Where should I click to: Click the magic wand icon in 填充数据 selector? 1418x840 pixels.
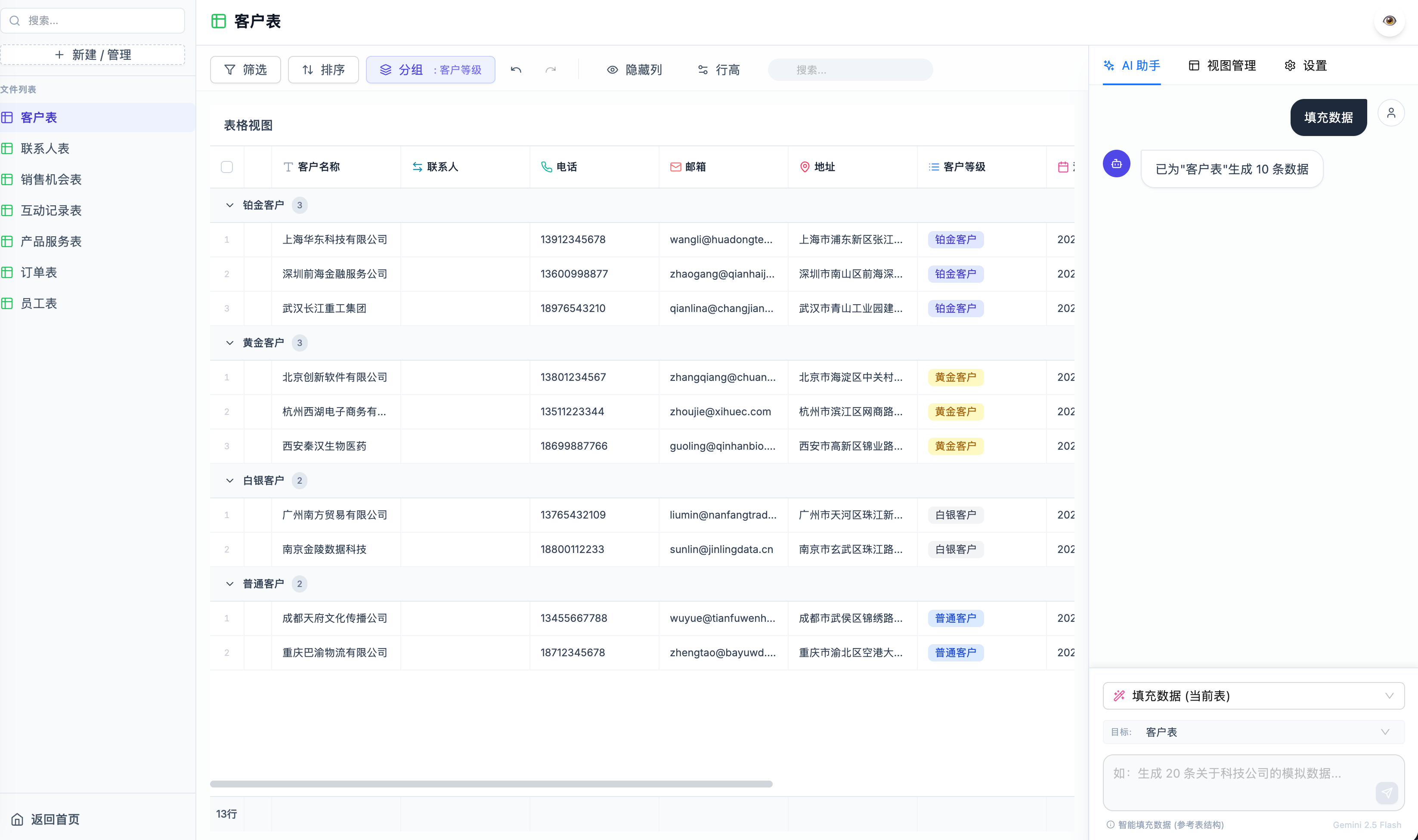tap(1119, 696)
